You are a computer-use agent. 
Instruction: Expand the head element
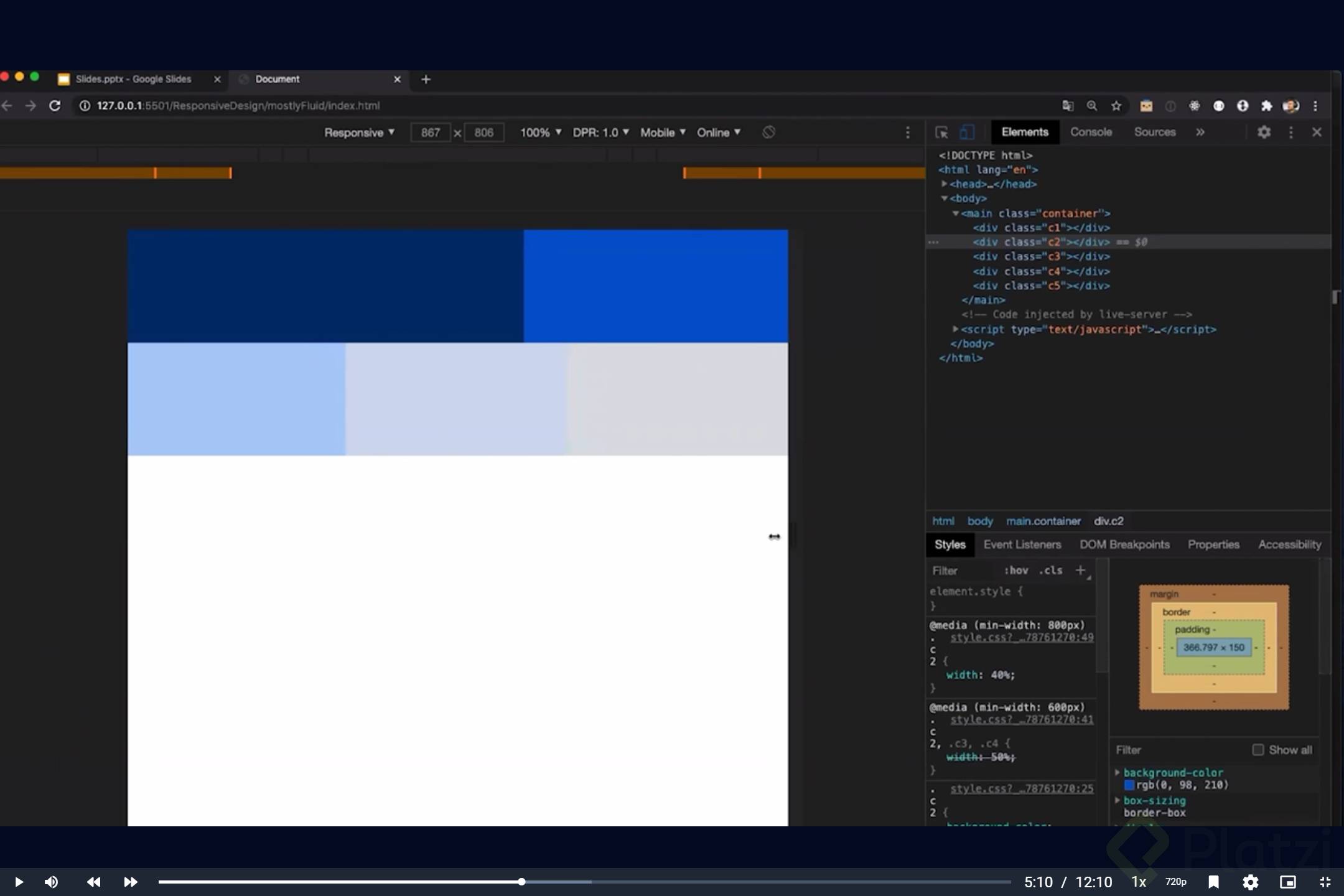945,184
